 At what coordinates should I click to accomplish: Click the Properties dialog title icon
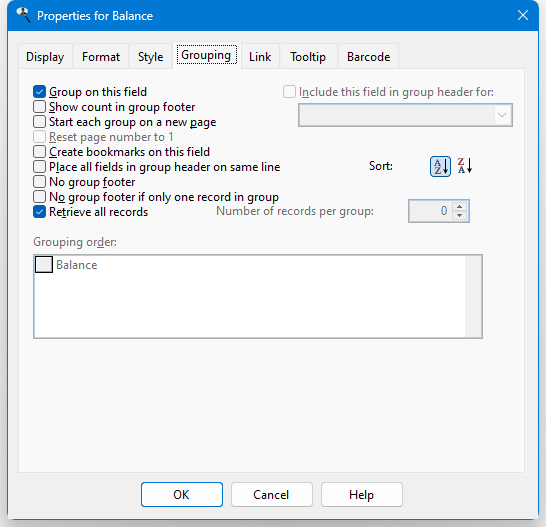23,15
